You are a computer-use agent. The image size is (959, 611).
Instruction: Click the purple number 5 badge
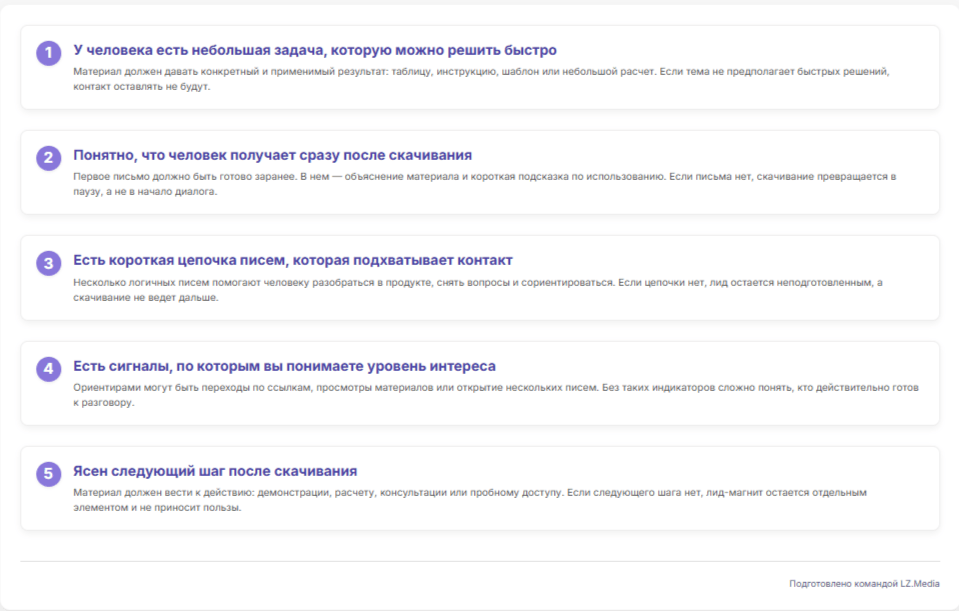pyautogui.click(x=48, y=473)
